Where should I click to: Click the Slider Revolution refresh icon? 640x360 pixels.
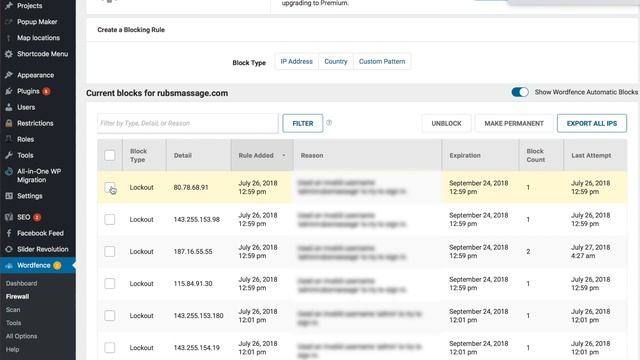point(9,249)
